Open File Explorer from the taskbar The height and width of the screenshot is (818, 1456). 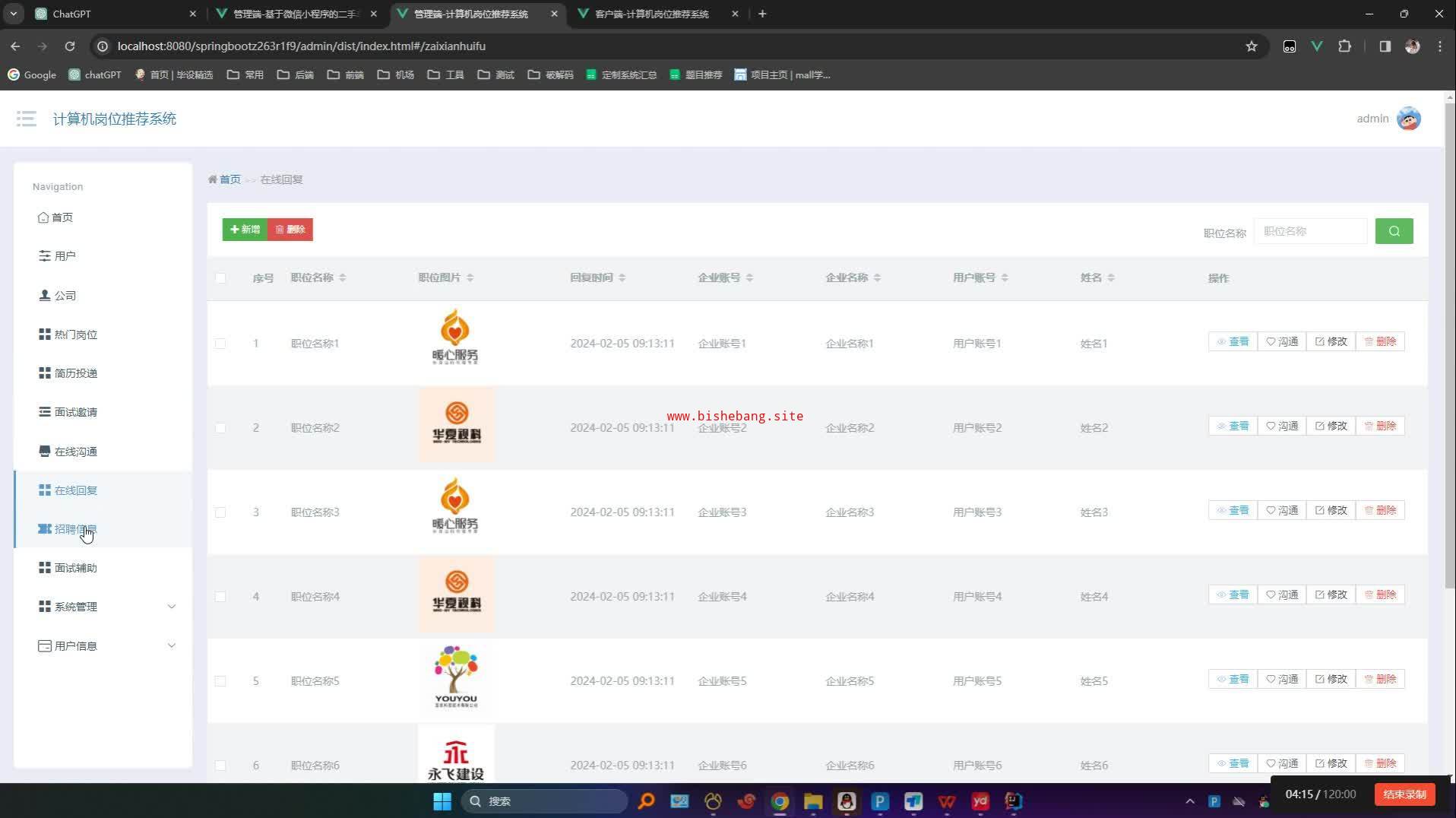click(x=813, y=801)
